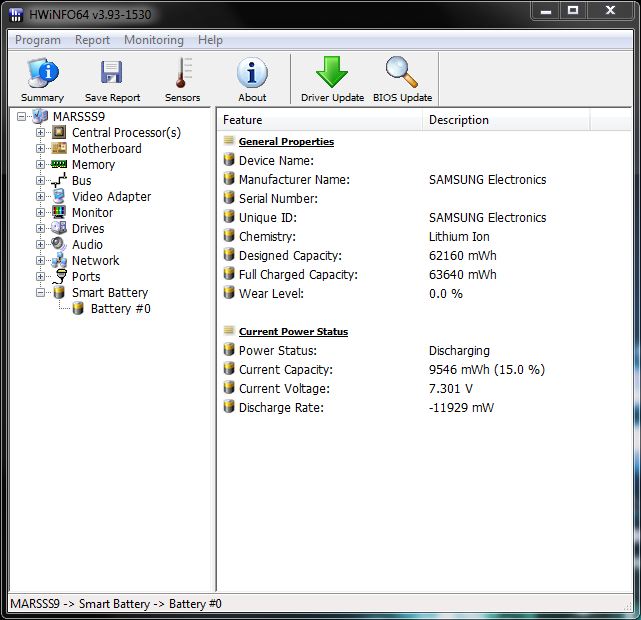Click the Central Processor(s) chip icon
Viewport: 641px width, 620px height.
tap(59, 132)
